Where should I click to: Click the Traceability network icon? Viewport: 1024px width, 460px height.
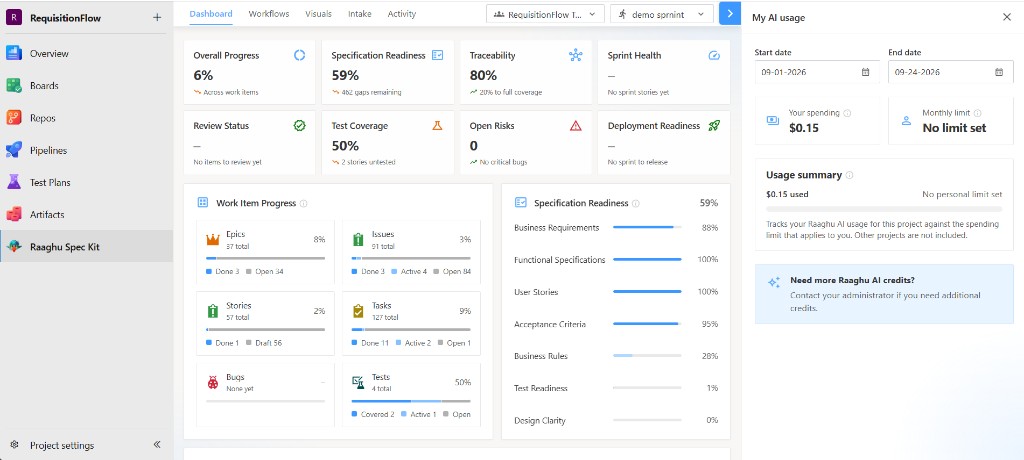[575, 56]
